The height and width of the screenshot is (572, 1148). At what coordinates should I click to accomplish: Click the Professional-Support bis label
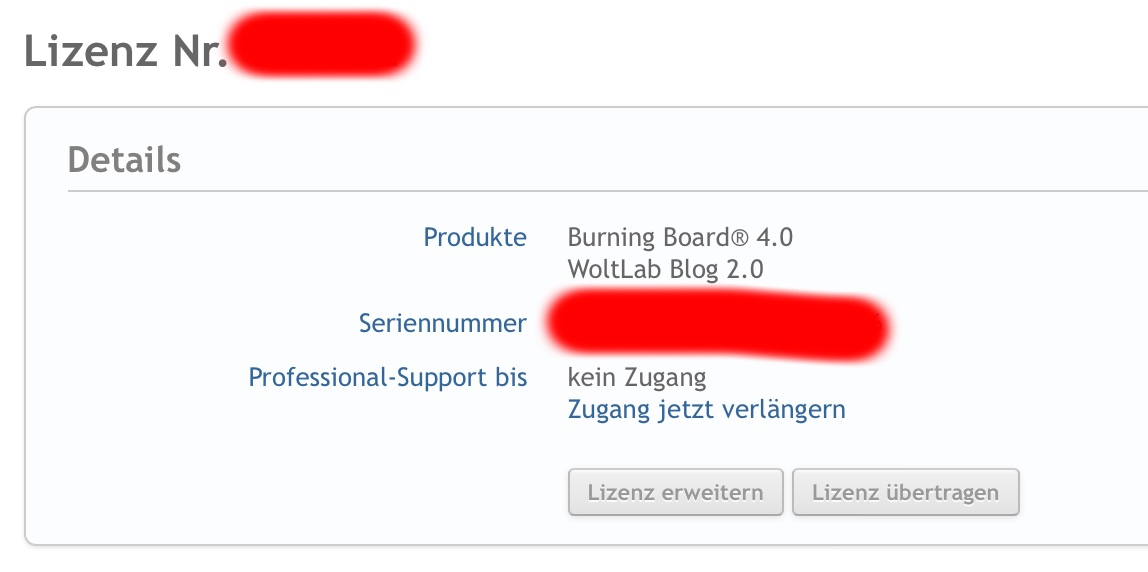(388, 378)
